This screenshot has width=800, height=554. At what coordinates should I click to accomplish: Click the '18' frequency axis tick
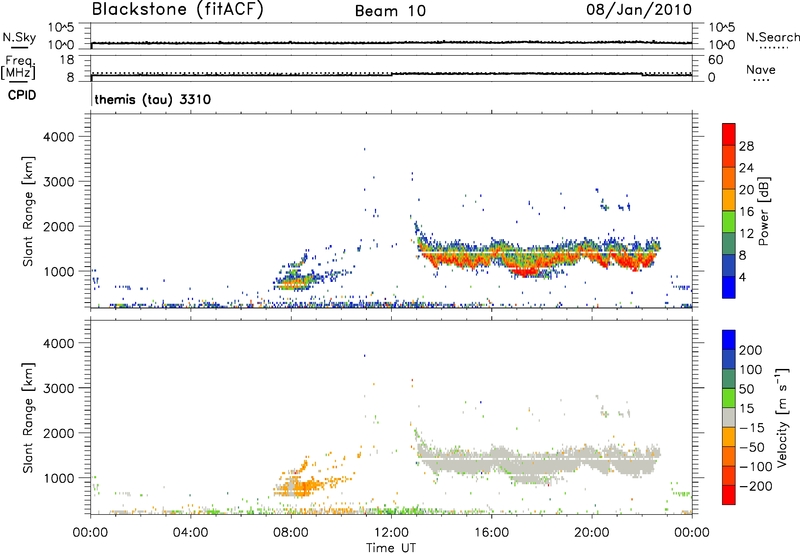pos(67,60)
